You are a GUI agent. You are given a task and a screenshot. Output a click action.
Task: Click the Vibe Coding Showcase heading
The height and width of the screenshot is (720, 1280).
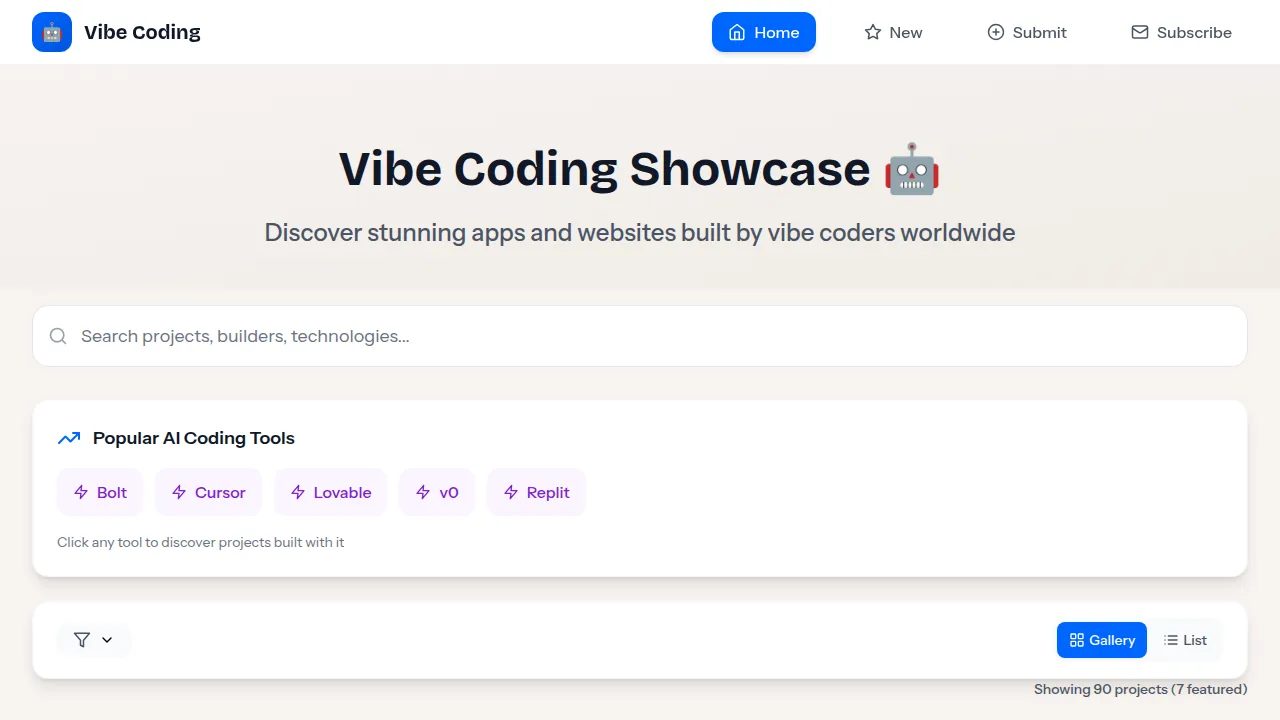click(x=640, y=168)
